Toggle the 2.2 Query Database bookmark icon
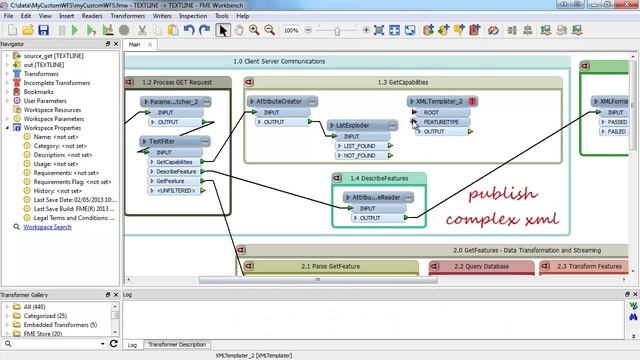The image size is (640, 360). point(434,266)
